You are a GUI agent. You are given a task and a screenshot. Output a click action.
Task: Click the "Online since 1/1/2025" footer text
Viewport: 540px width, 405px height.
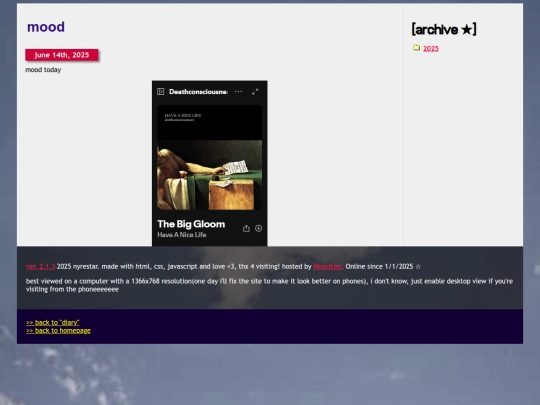coord(379,267)
